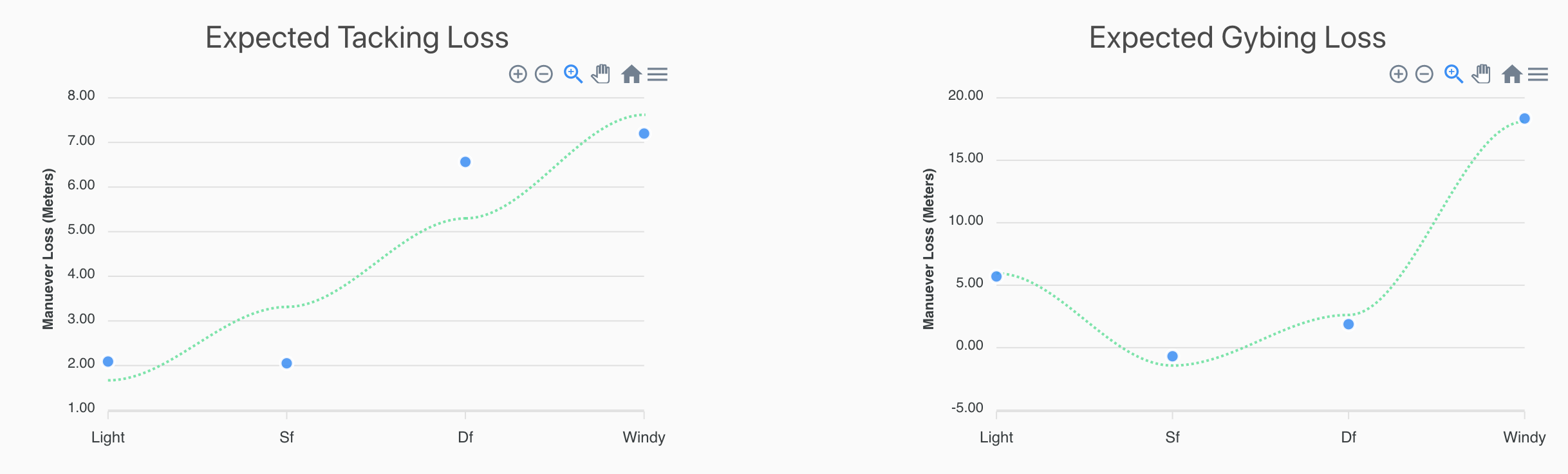
Task: Click the Df data point on Tacking chart
Action: pyautogui.click(x=465, y=162)
